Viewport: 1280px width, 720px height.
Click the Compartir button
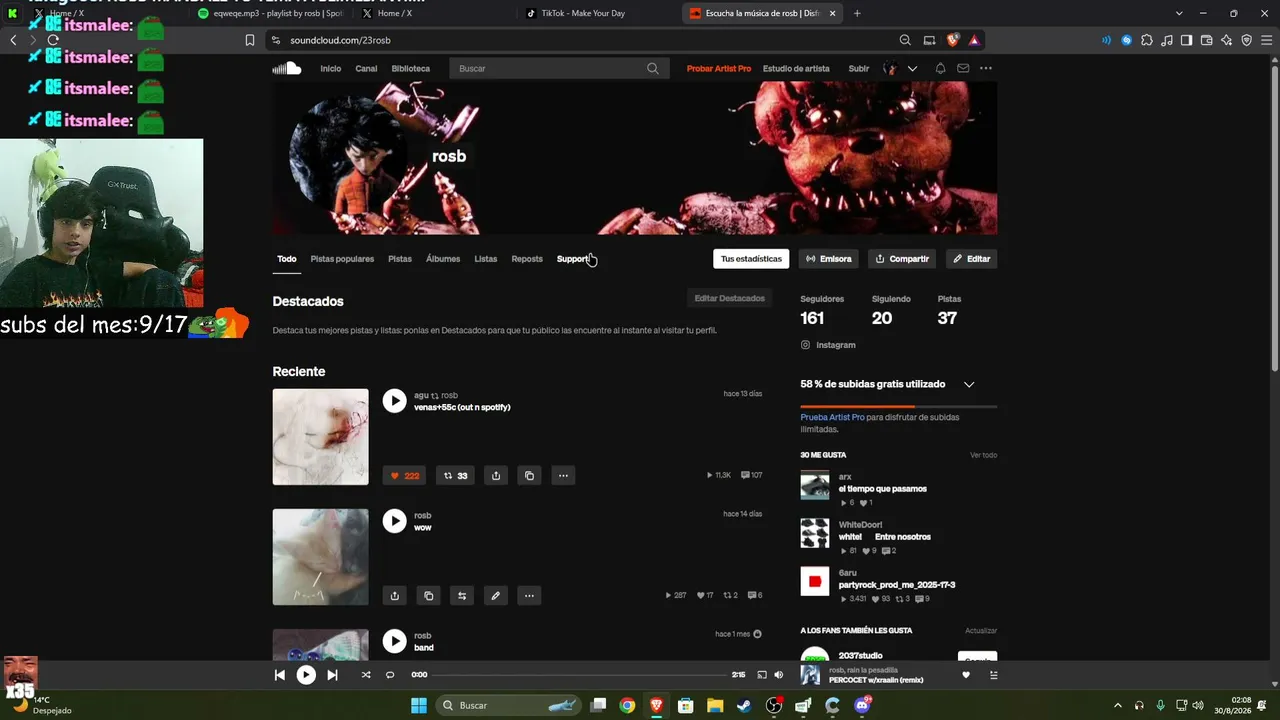point(902,259)
